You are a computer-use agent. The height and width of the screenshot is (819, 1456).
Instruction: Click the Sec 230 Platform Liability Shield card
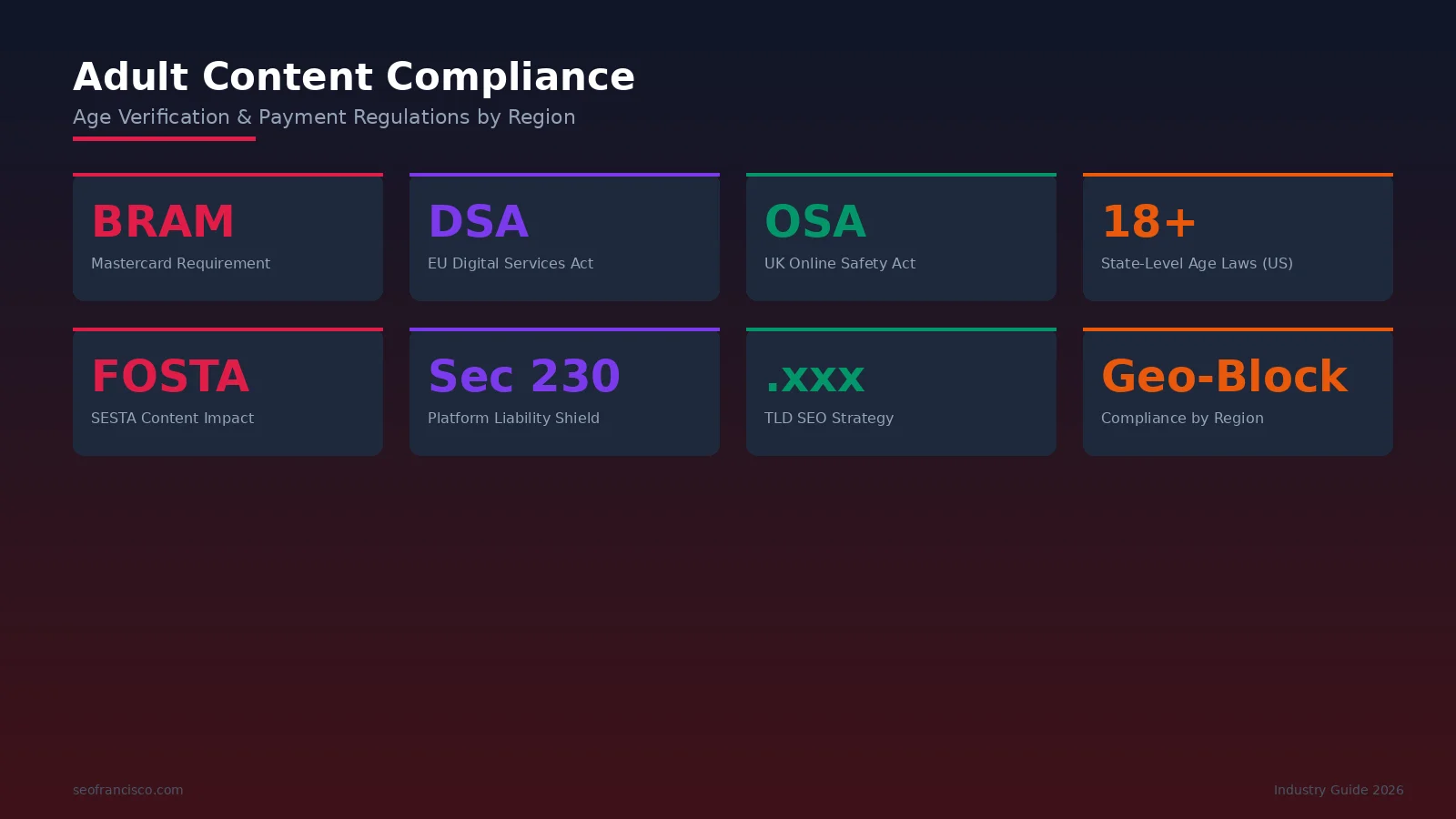564,391
